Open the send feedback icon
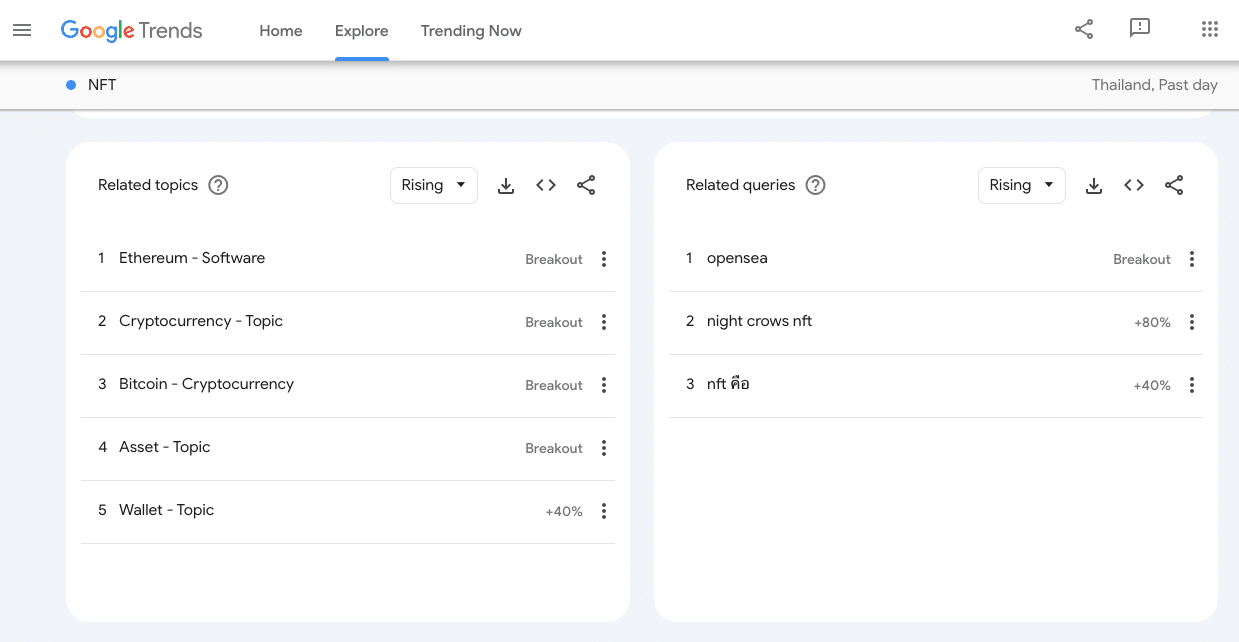This screenshot has height=642, width=1239. 1140,29
